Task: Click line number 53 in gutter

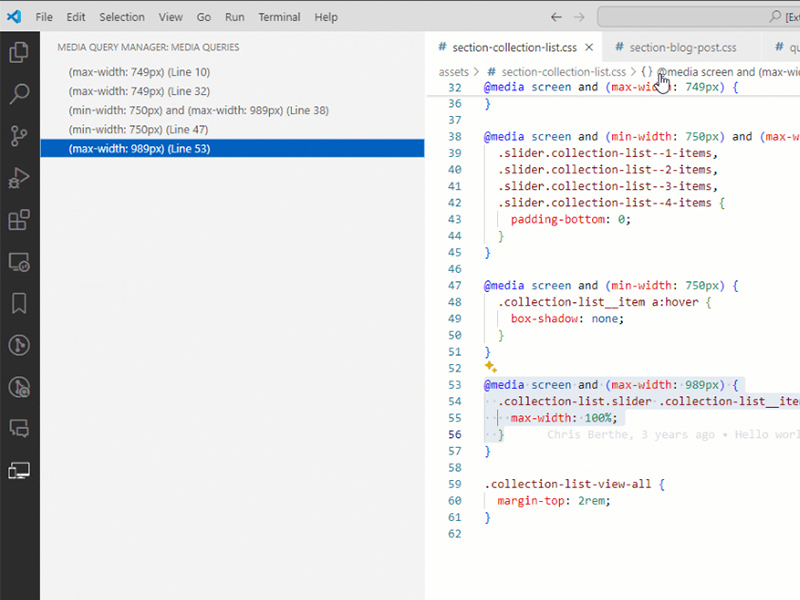Action: coord(454,385)
